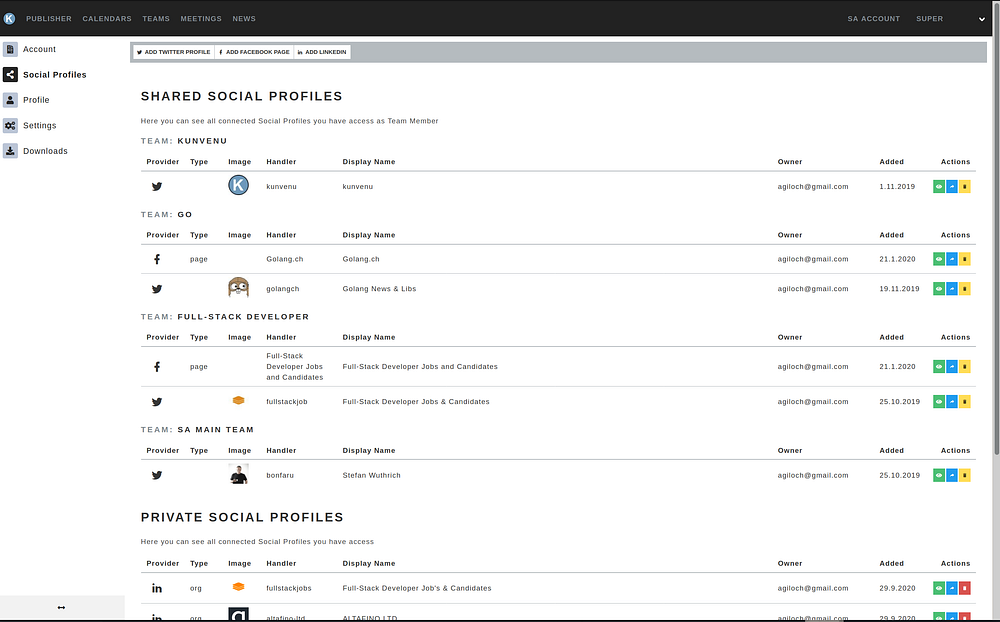Delete the Golang.ch Facebook page profile
Image resolution: width=1000 pixels, height=622 pixels.
point(964,259)
